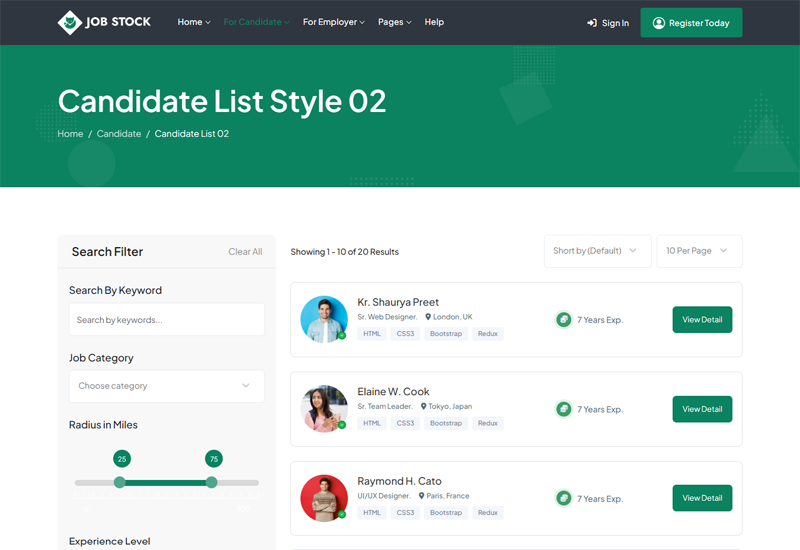Open Elaine W. Cook's profile photo
The height and width of the screenshot is (550, 800).
tap(324, 409)
